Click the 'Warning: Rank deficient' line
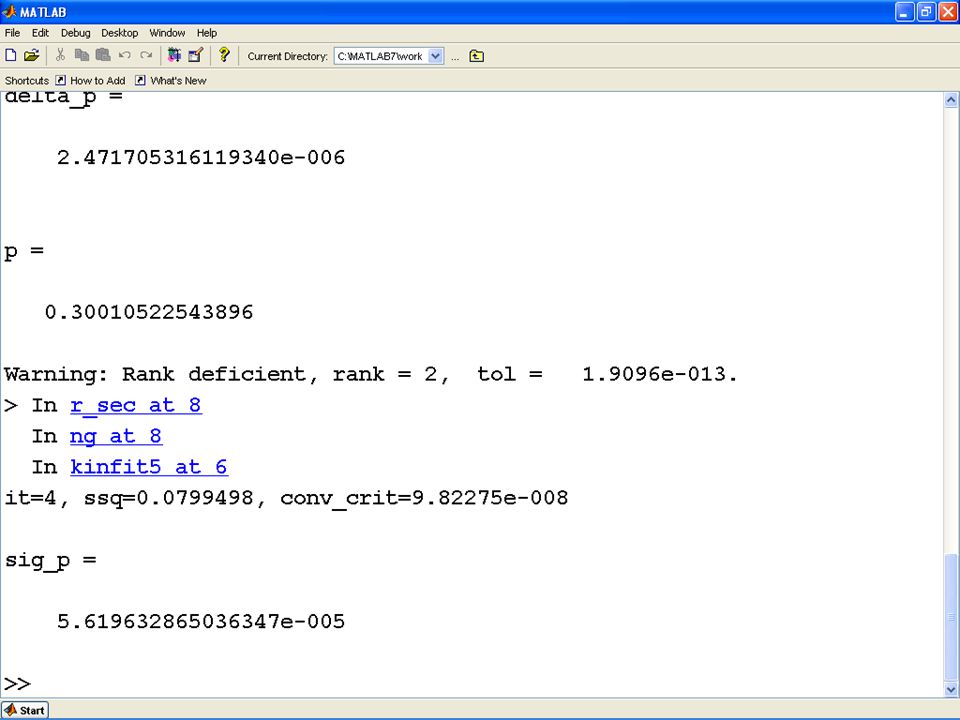 tap(371, 374)
